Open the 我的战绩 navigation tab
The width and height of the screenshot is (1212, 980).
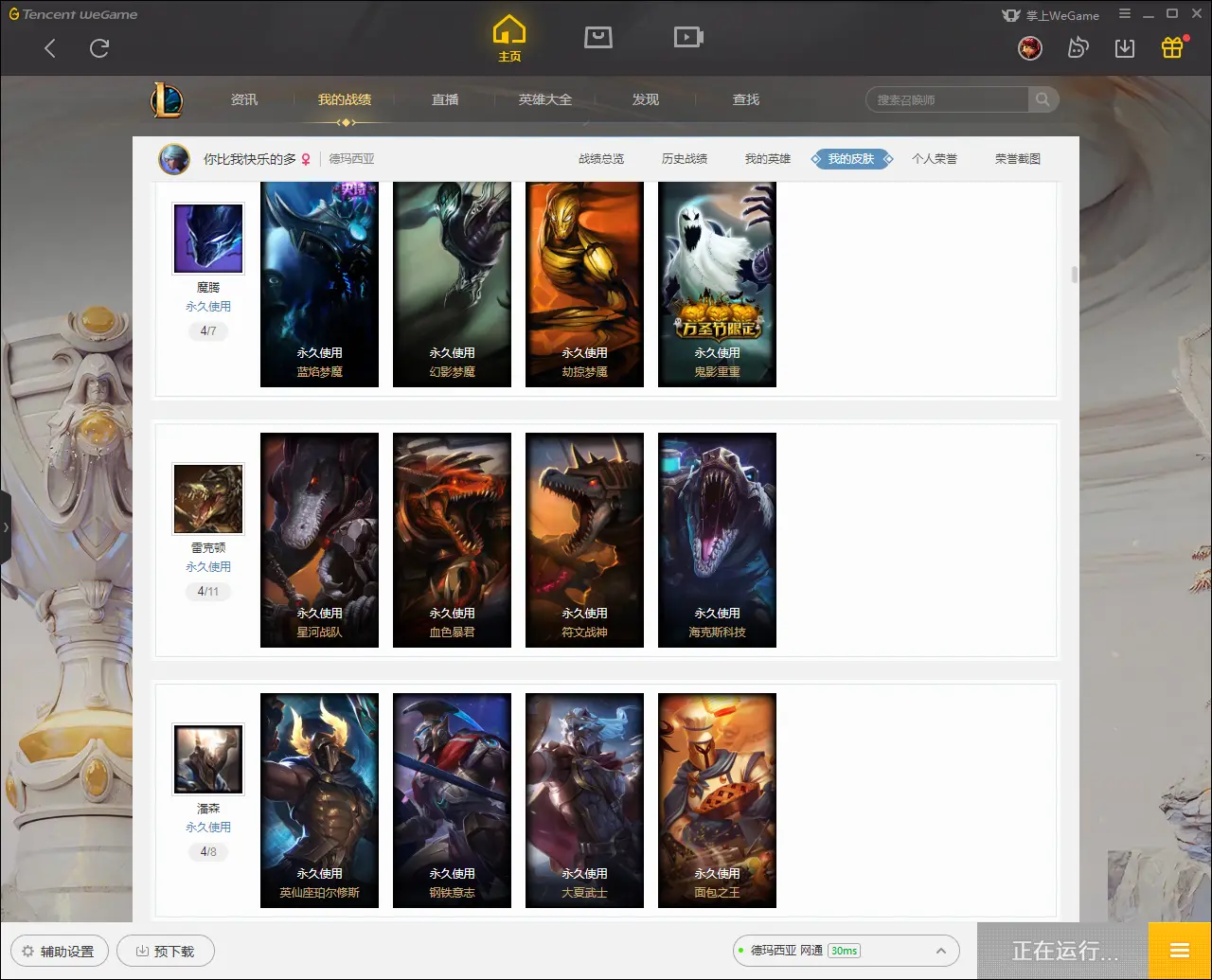345,99
